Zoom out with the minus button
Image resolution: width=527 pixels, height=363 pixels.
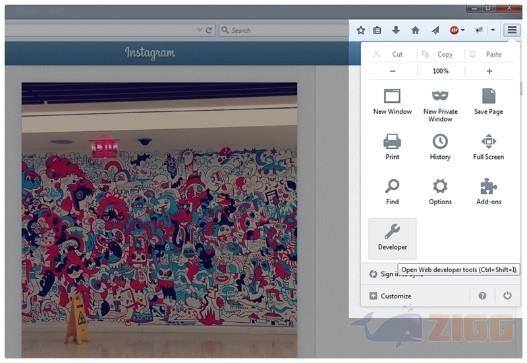[393, 71]
